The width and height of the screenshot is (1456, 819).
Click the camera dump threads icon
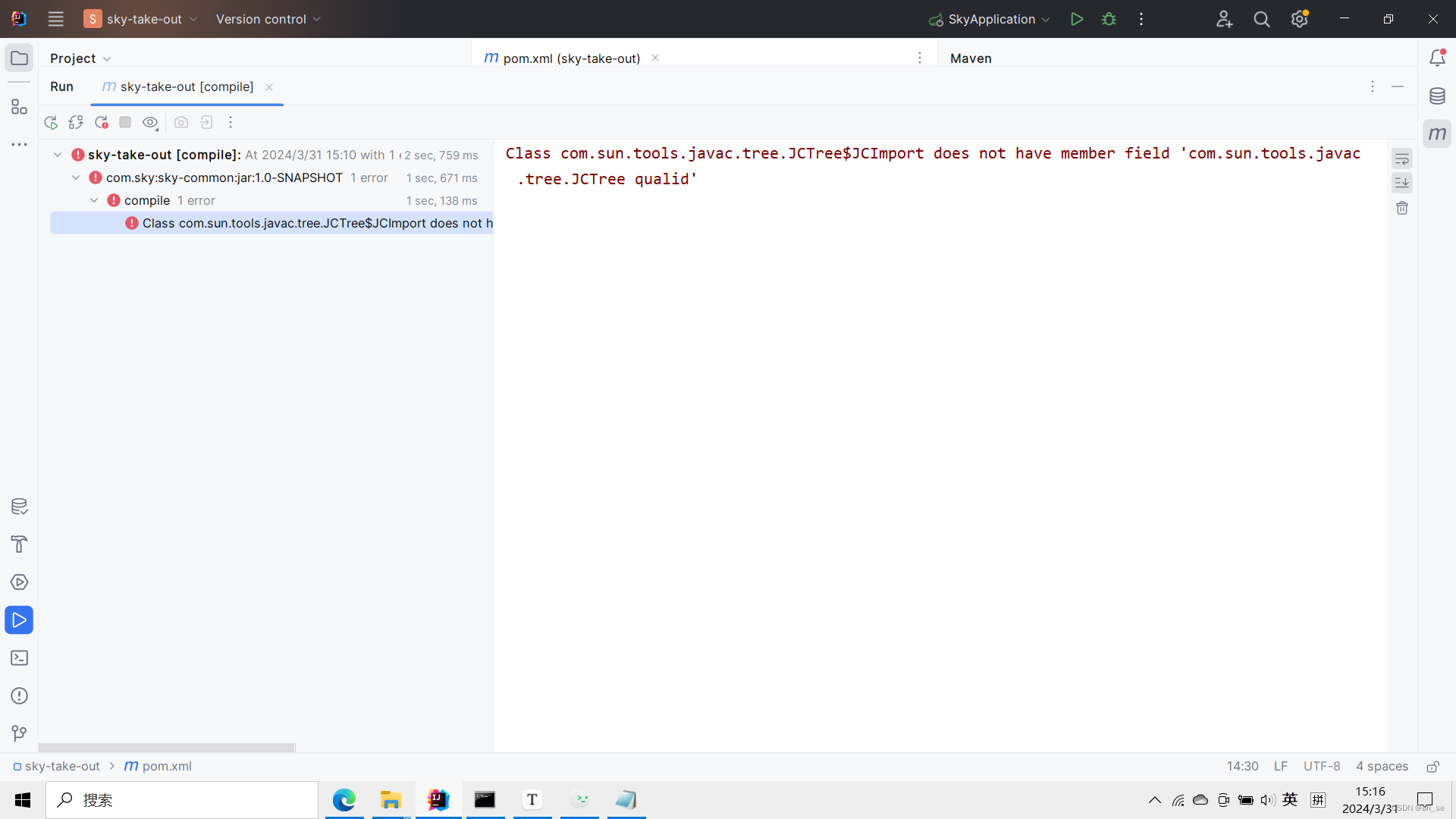pos(181,122)
